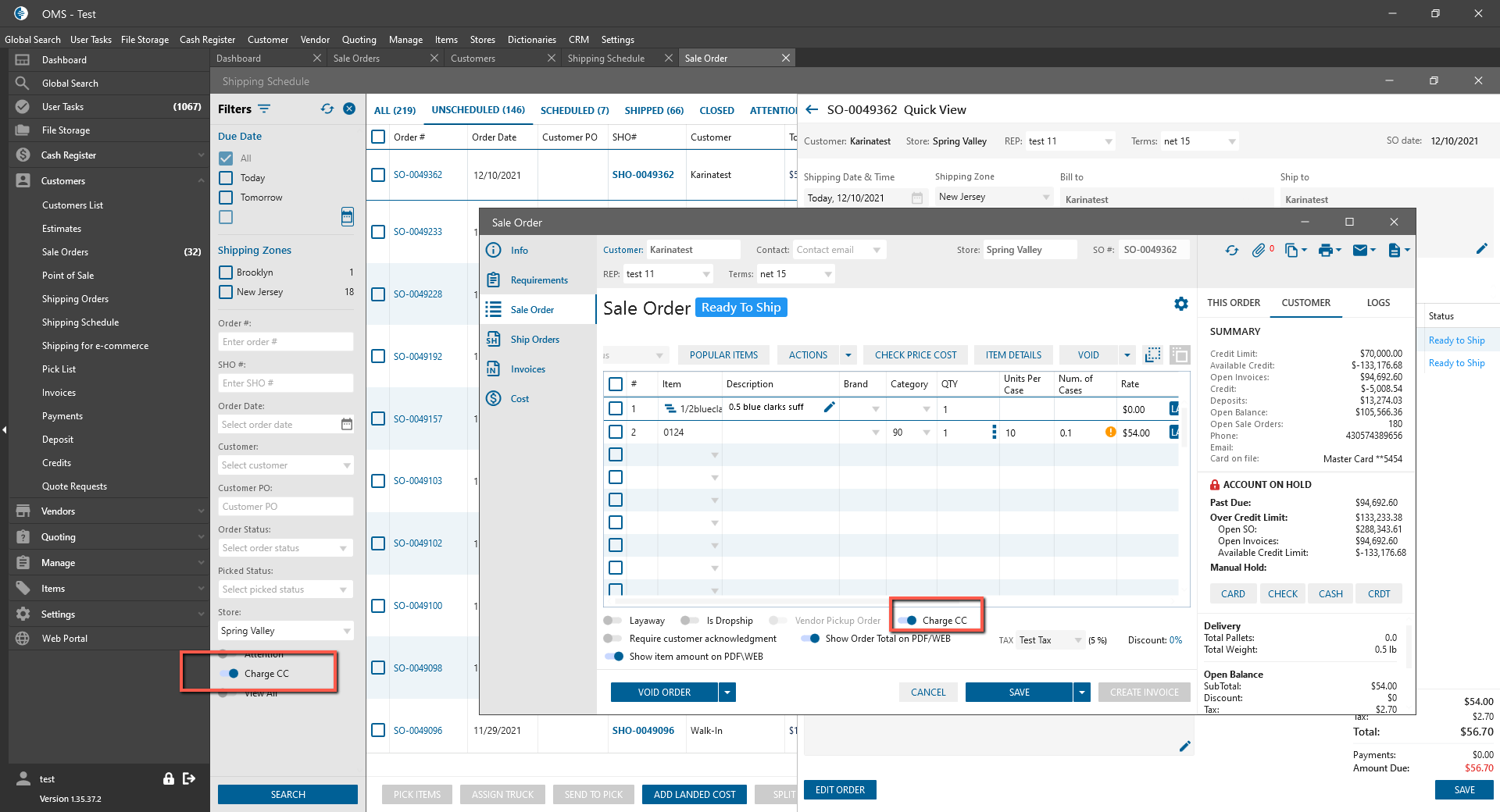The height and width of the screenshot is (812, 1500).
Task: Open the Sale Order settings gear
Action: [1181, 304]
